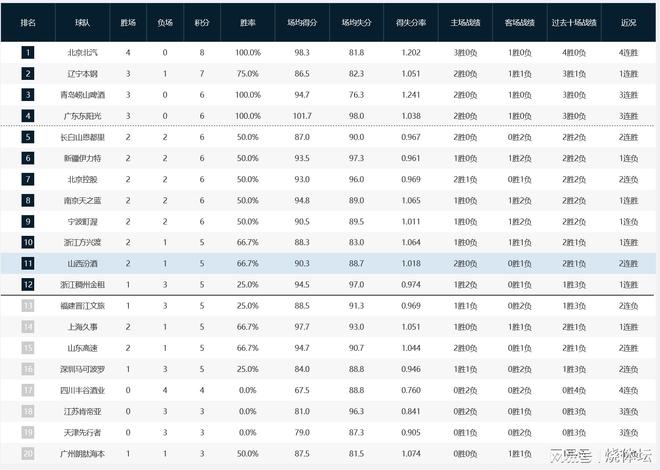This screenshot has height=470, width=660.
Task: Open team 北京北汽 in the standings
Action: (84, 52)
